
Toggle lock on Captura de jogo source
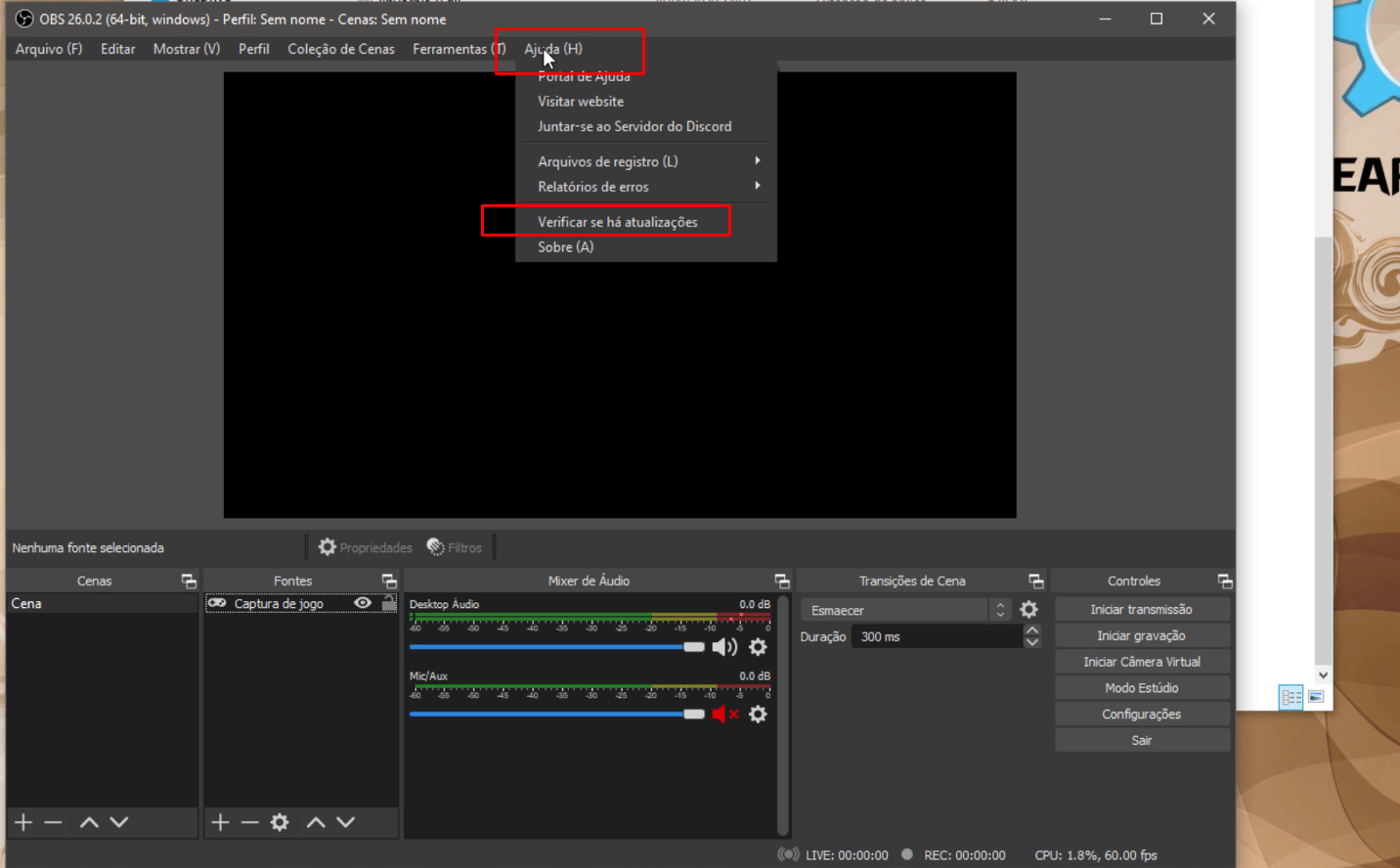click(389, 603)
